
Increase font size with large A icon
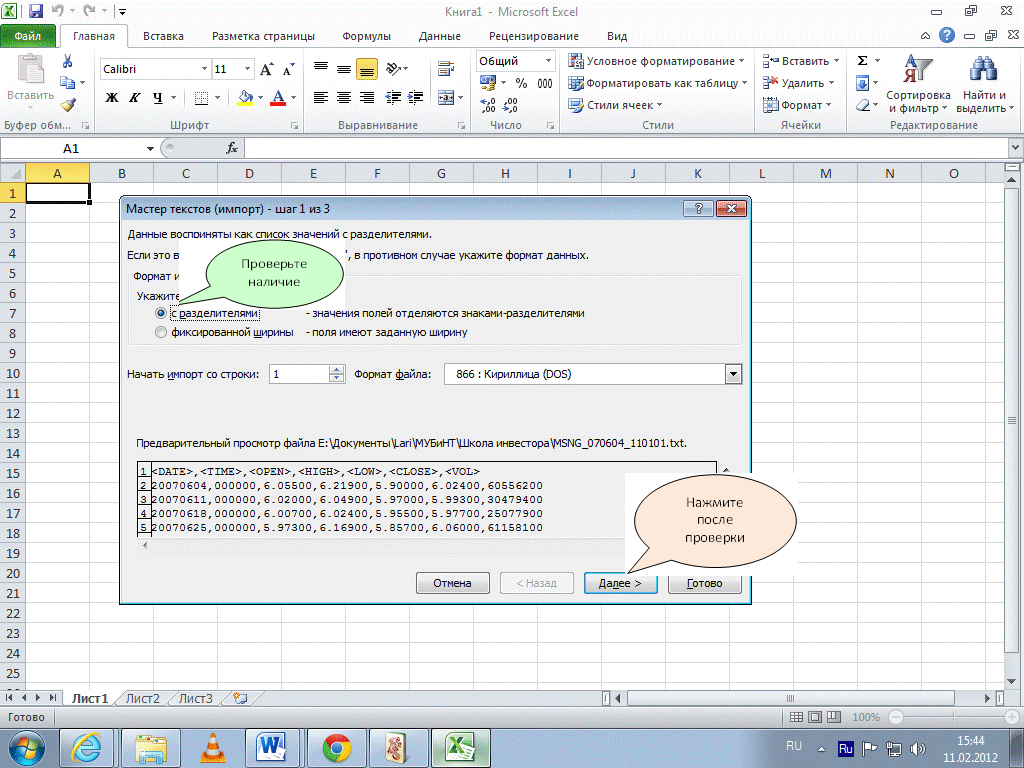point(266,69)
